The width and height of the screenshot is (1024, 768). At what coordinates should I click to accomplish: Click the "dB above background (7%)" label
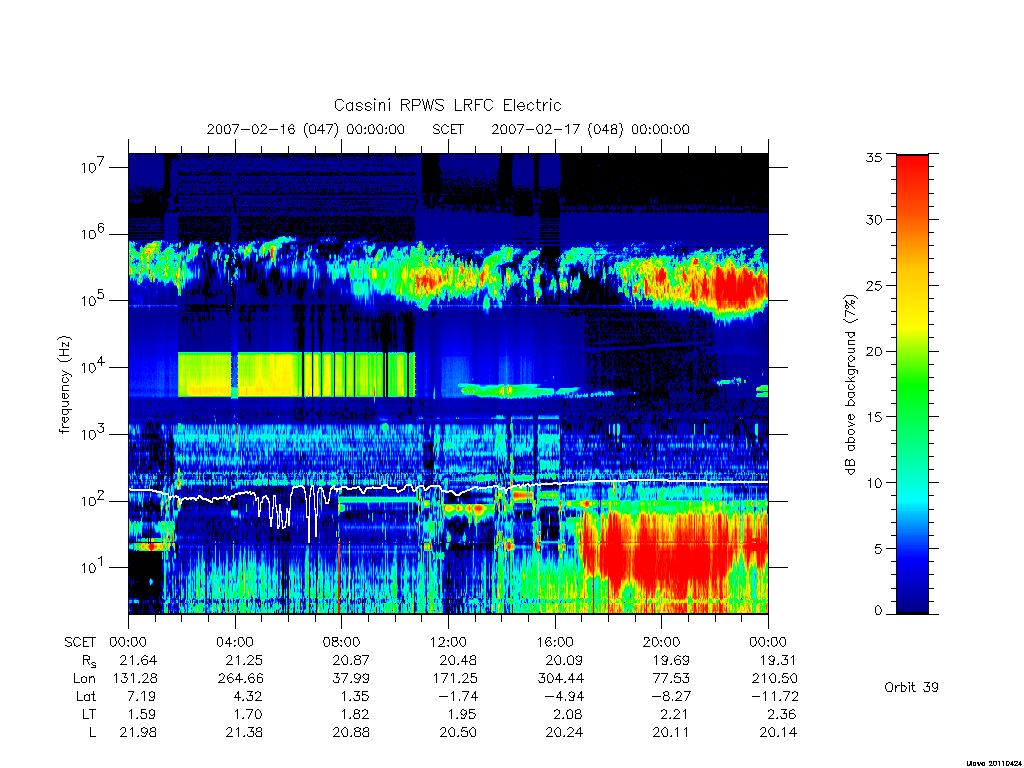tap(850, 385)
